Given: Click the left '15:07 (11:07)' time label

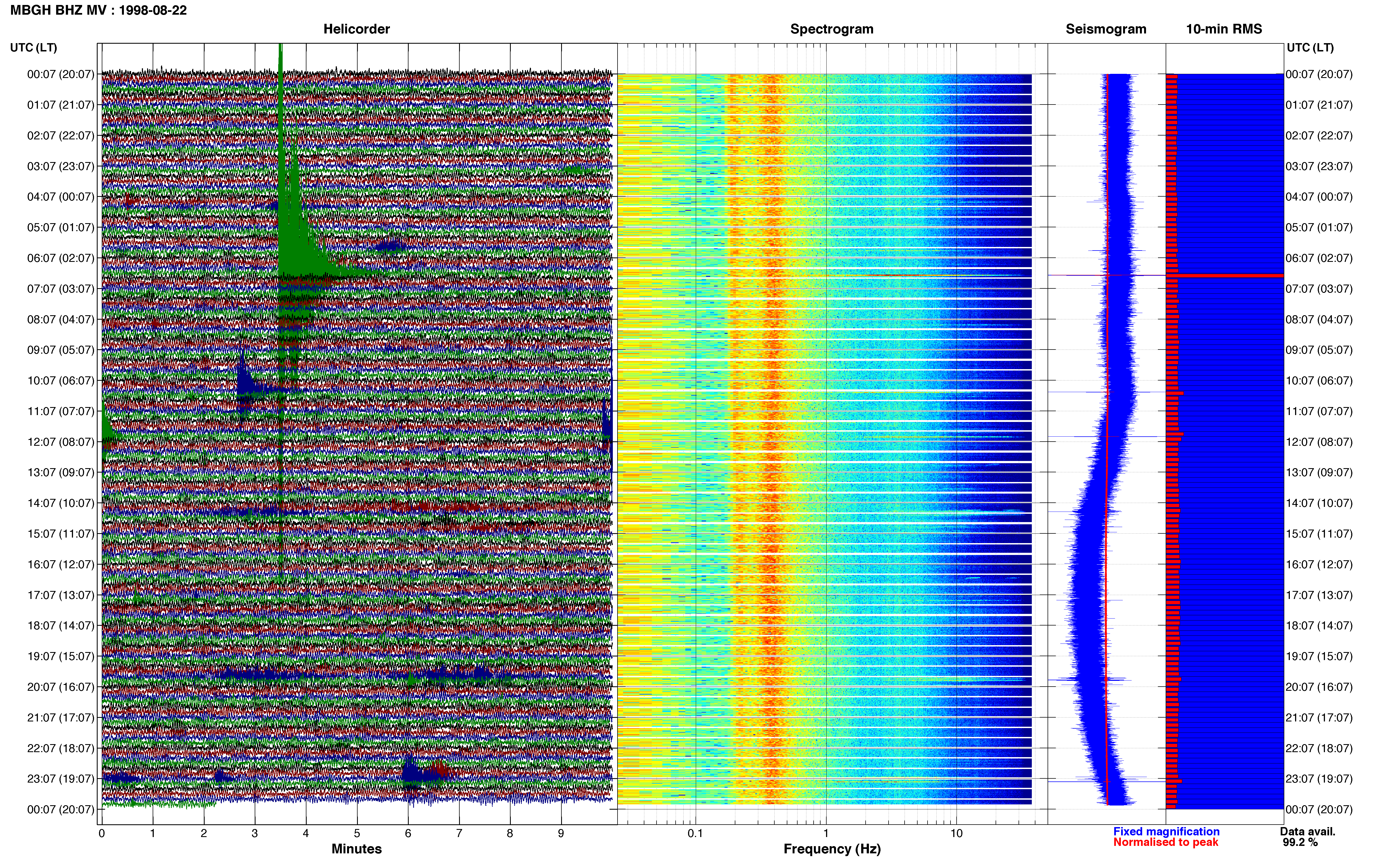Looking at the screenshot, I should tap(61, 534).
